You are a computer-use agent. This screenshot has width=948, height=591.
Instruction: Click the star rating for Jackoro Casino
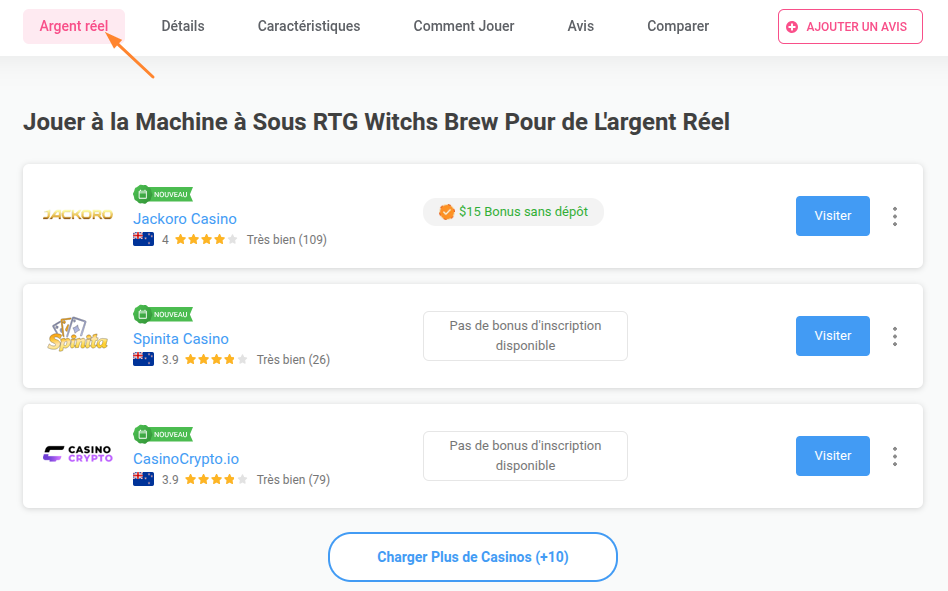coord(206,239)
